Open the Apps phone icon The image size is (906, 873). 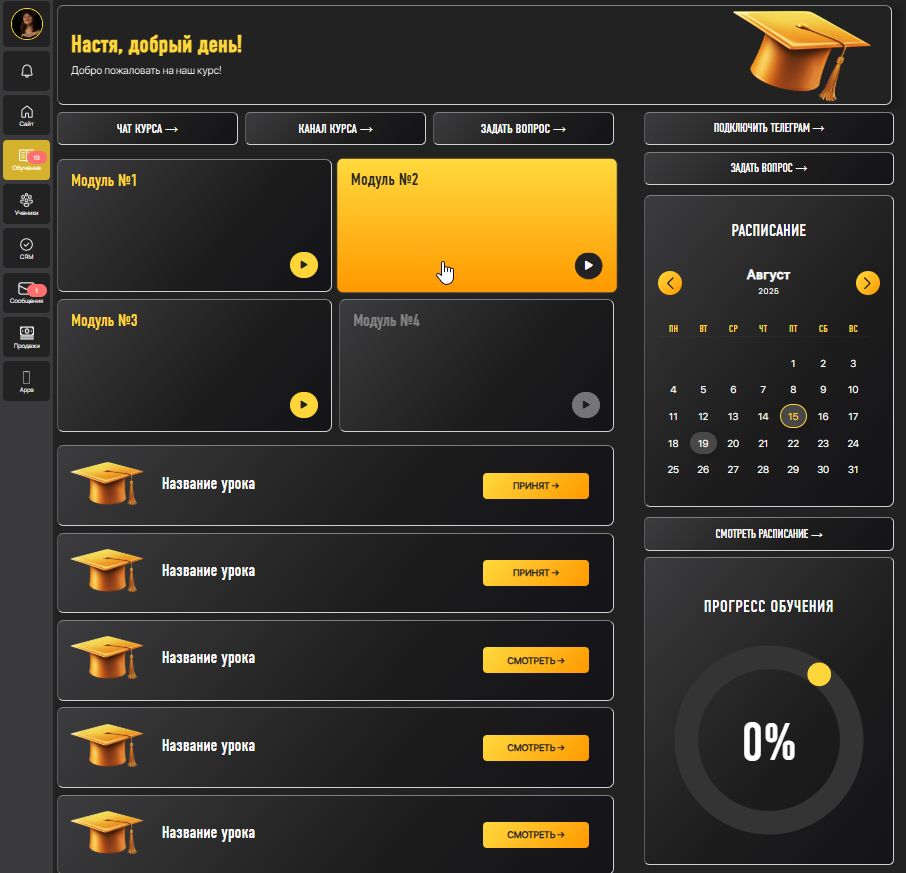(27, 380)
